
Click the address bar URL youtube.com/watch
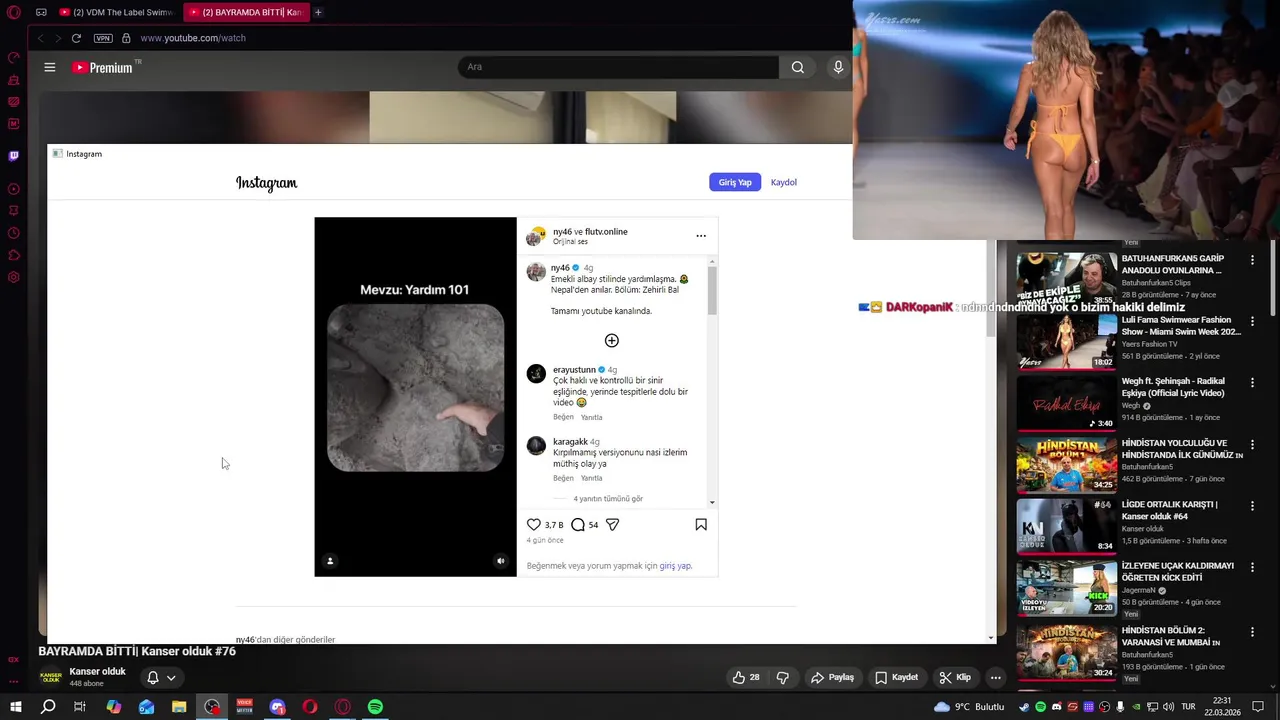[x=193, y=38]
